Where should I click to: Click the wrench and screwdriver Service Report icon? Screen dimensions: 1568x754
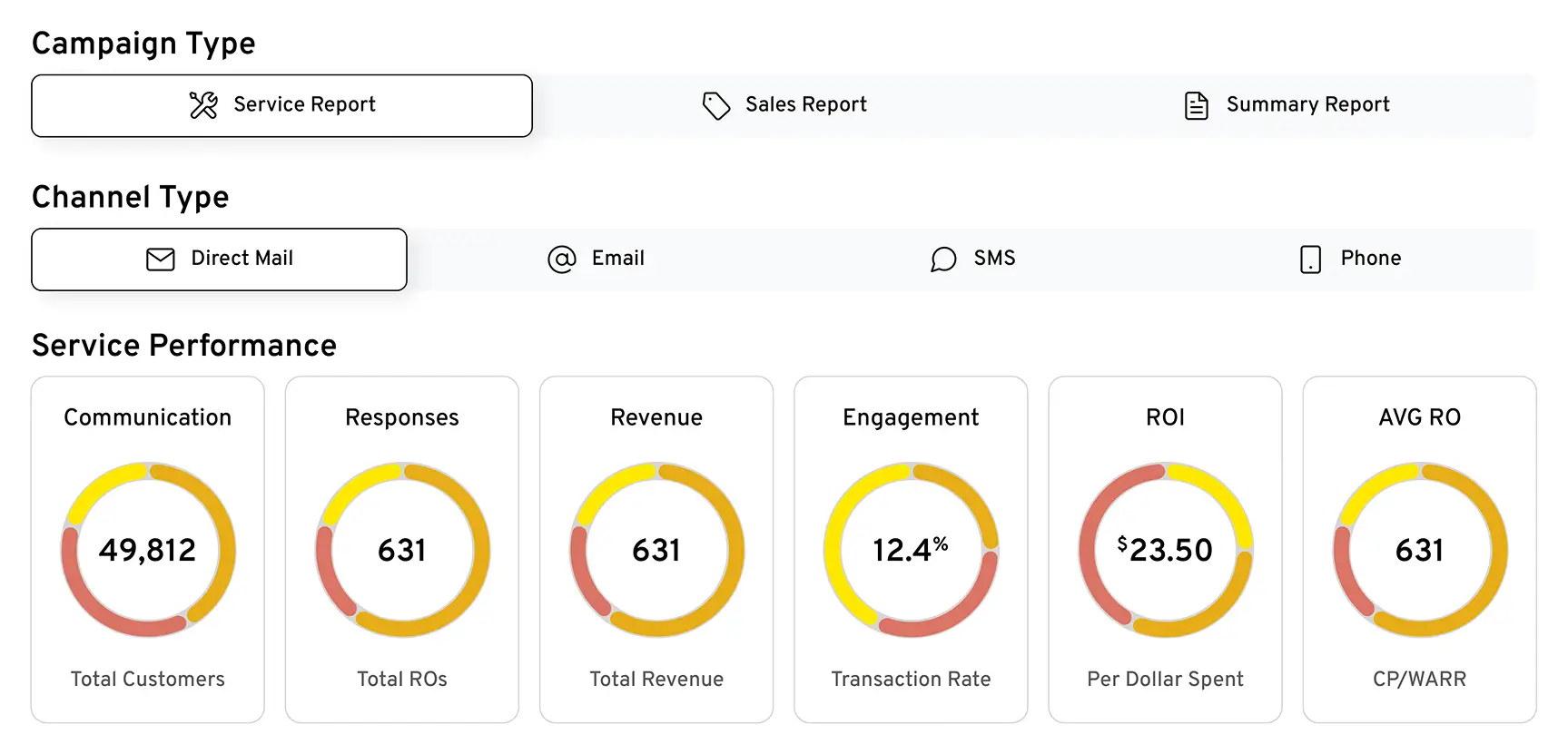coord(203,105)
